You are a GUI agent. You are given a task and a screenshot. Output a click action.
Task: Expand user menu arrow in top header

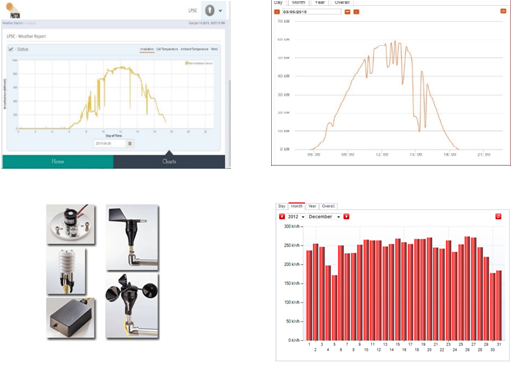pos(220,11)
